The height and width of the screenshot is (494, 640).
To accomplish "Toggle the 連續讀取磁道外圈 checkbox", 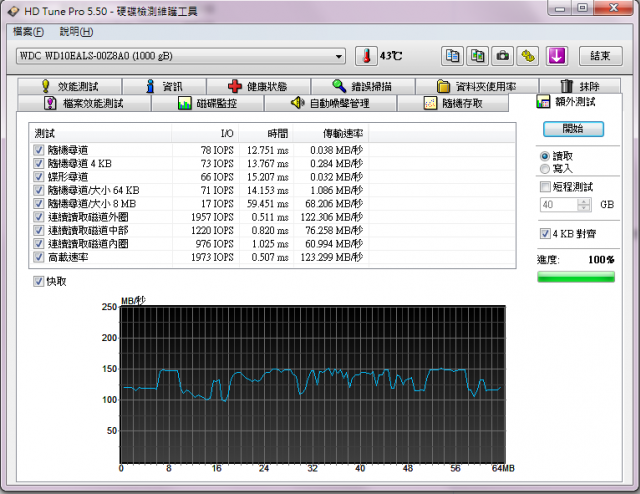I will [x=38, y=217].
